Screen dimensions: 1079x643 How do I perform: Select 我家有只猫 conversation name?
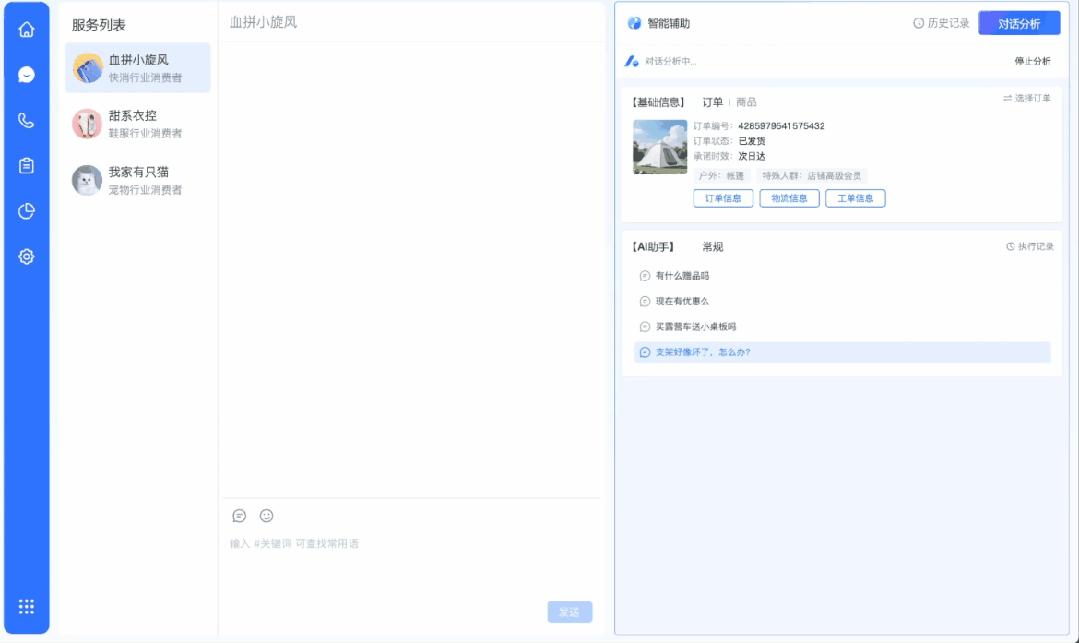138,172
